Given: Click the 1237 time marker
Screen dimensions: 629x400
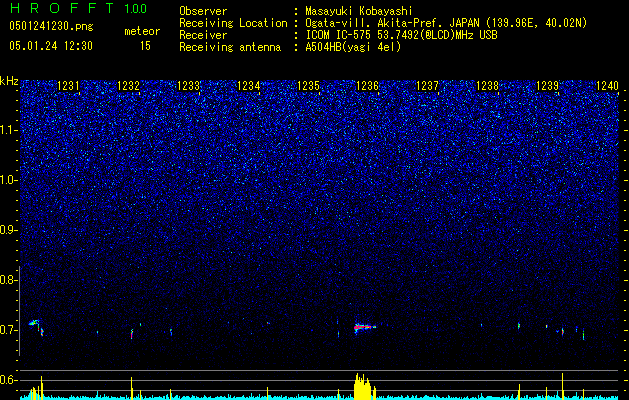Looking at the screenshot, I should [x=428, y=86].
